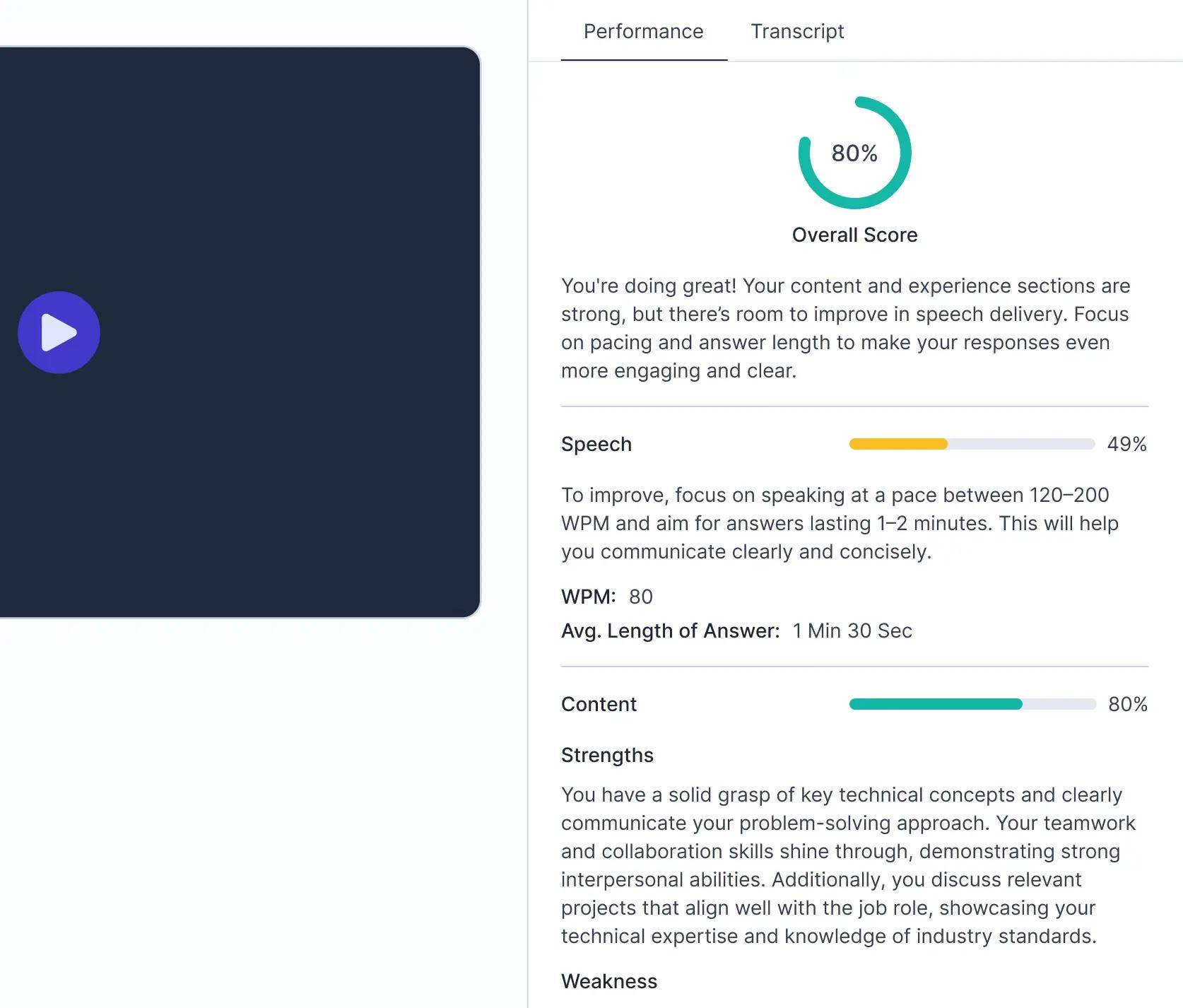
Task: Click the improvement tip text under Speech
Action: click(838, 523)
